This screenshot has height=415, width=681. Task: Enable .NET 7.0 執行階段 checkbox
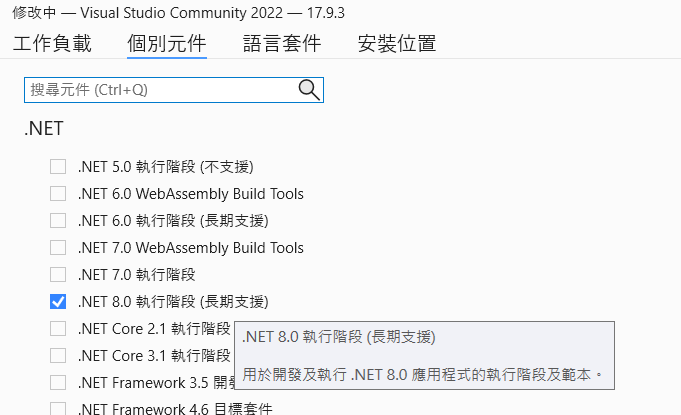pyautogui.click(x=58, y=275)
